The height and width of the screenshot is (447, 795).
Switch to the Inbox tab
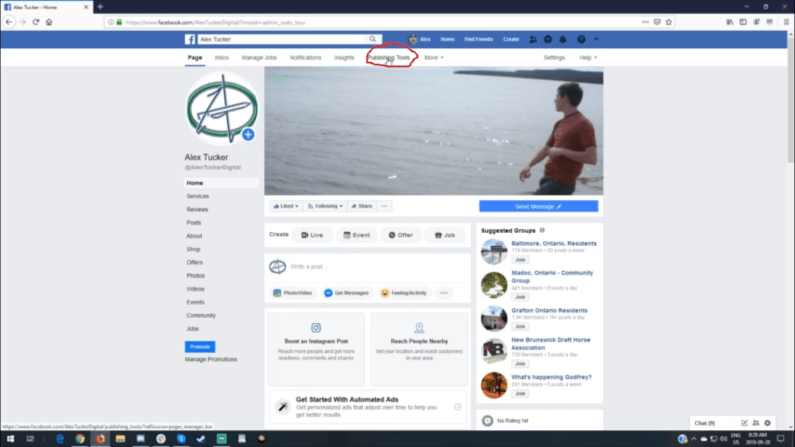point(222,58)
